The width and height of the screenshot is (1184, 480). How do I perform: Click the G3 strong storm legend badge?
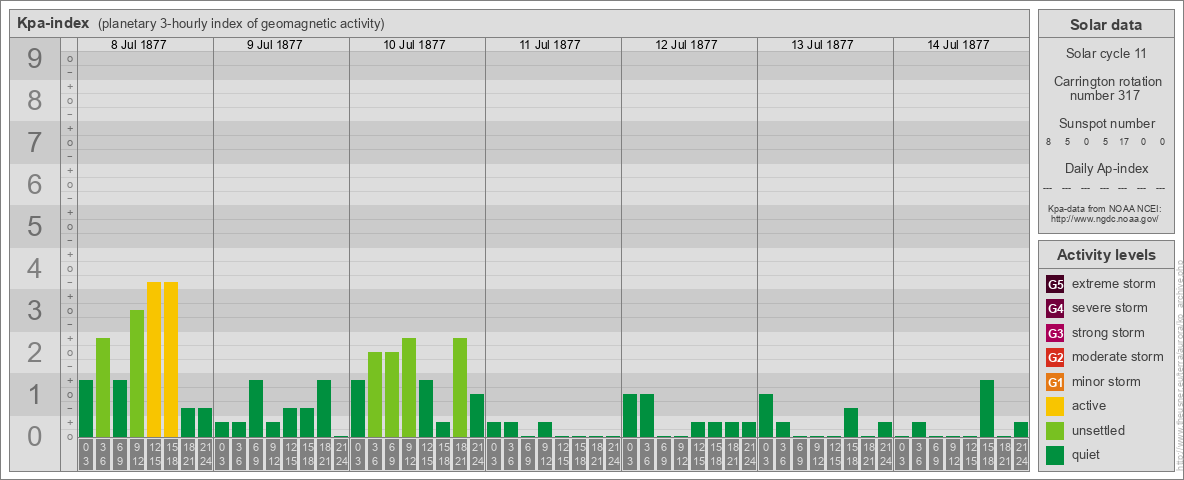(x=1055, y=333)
